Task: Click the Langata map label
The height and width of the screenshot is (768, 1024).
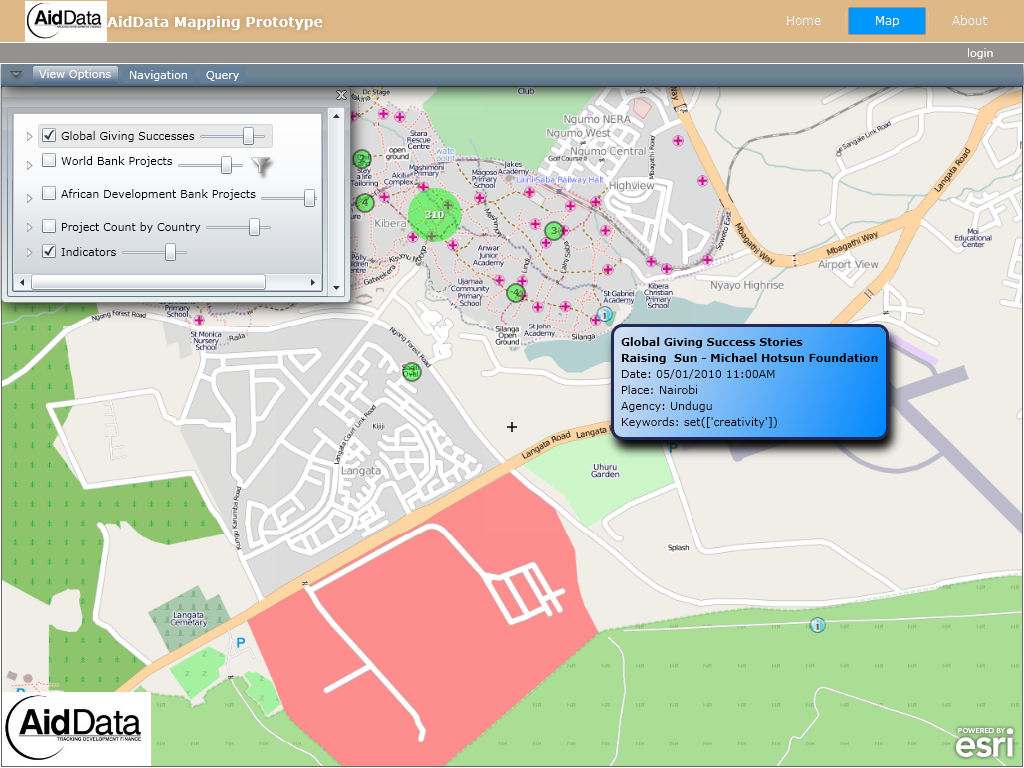Action: coord(360,470)
